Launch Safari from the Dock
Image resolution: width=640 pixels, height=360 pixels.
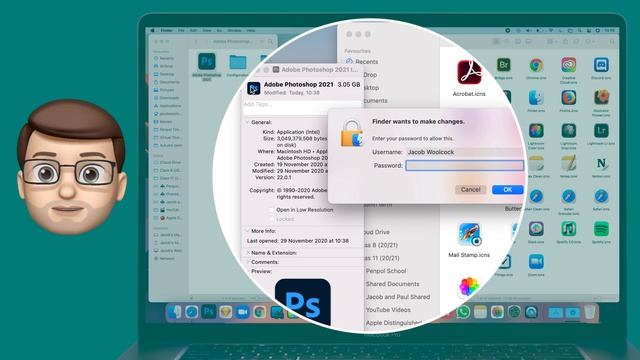click(191, 312)
